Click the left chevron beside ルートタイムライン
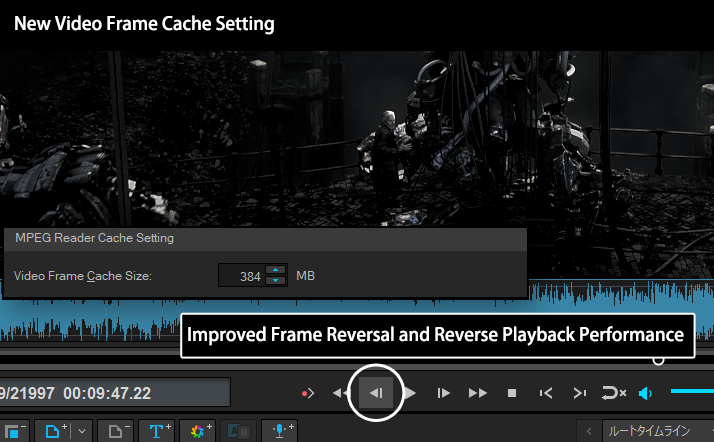The image size is (714, 442). pos(589,431)
